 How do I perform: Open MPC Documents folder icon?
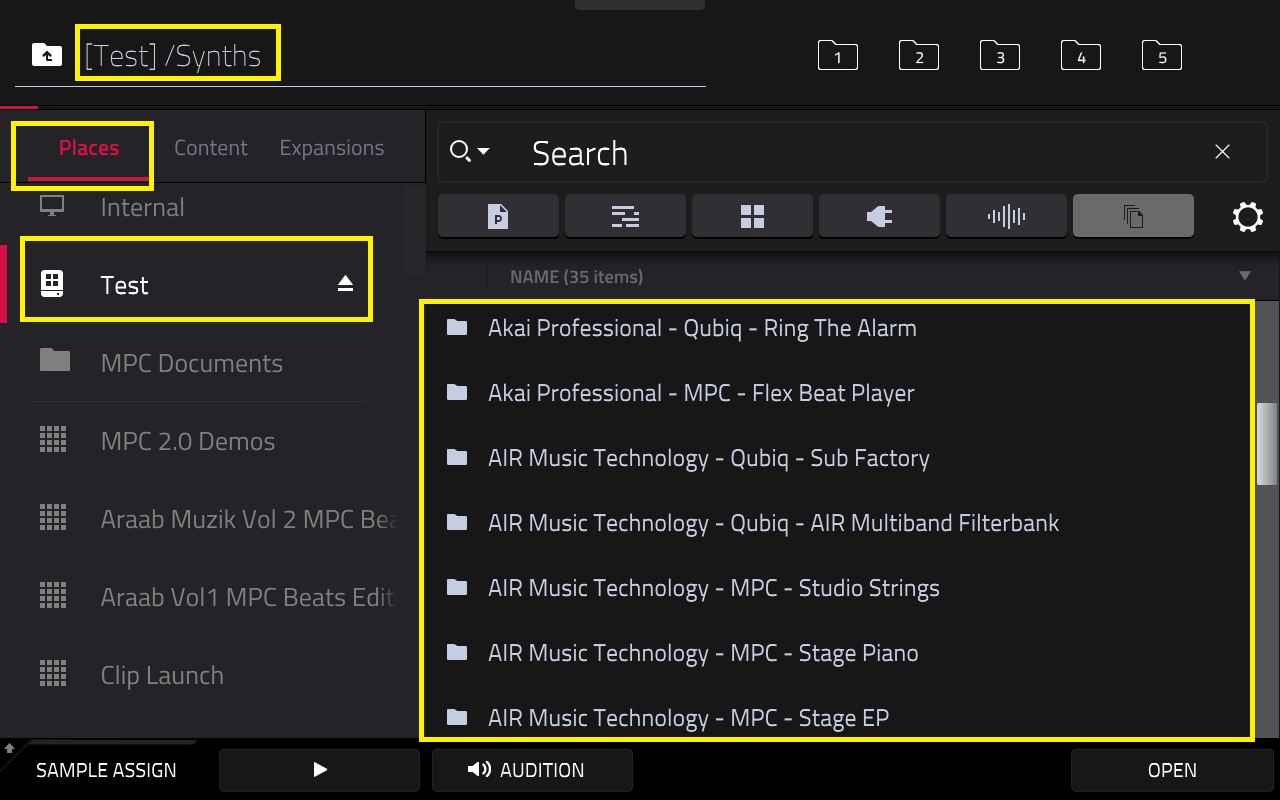click(55, 360)
